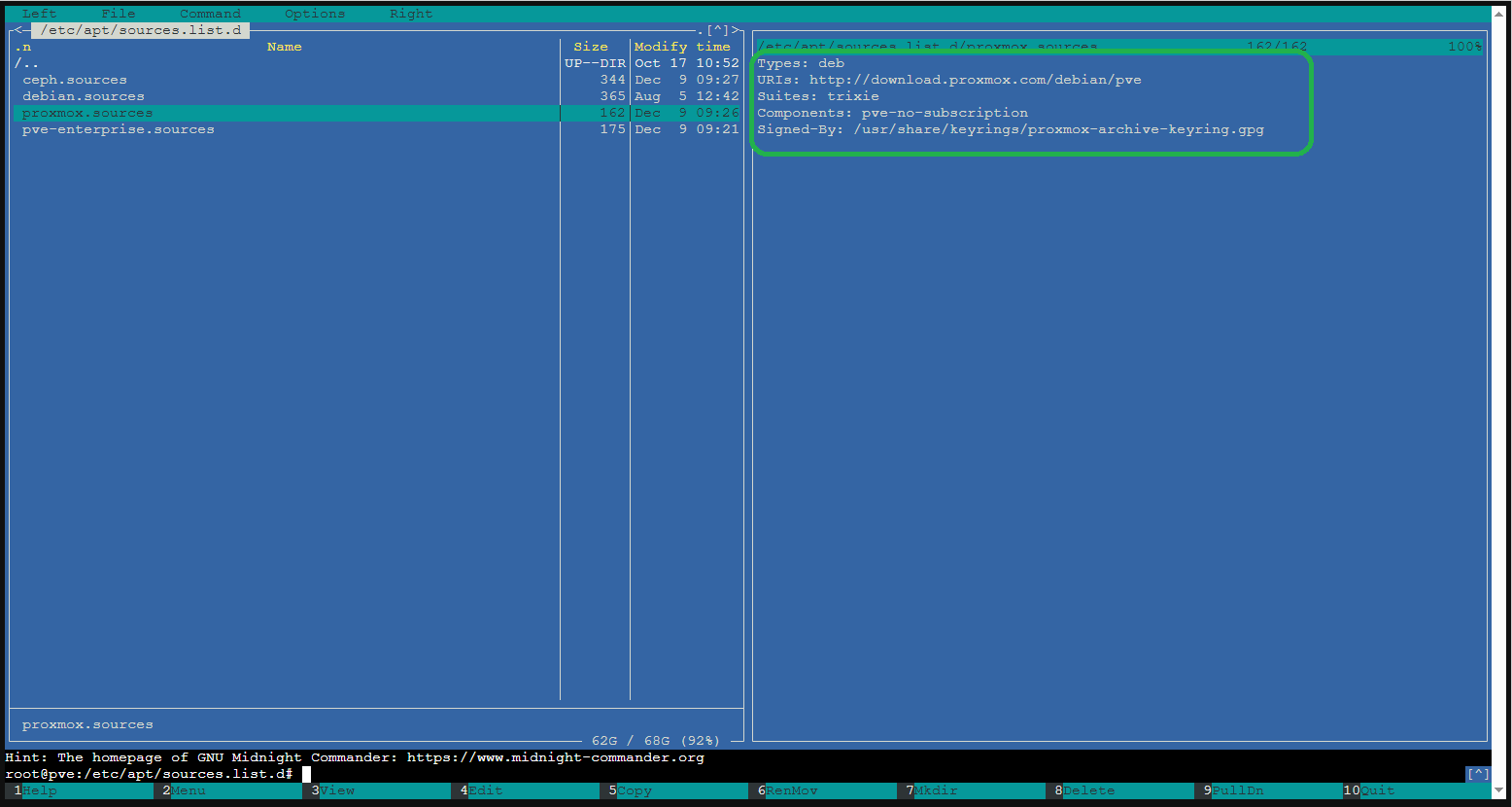Image resolution: width=1512 pixels, height=807 pixels.
Task: Open the File menu
Action: point(119,14)
